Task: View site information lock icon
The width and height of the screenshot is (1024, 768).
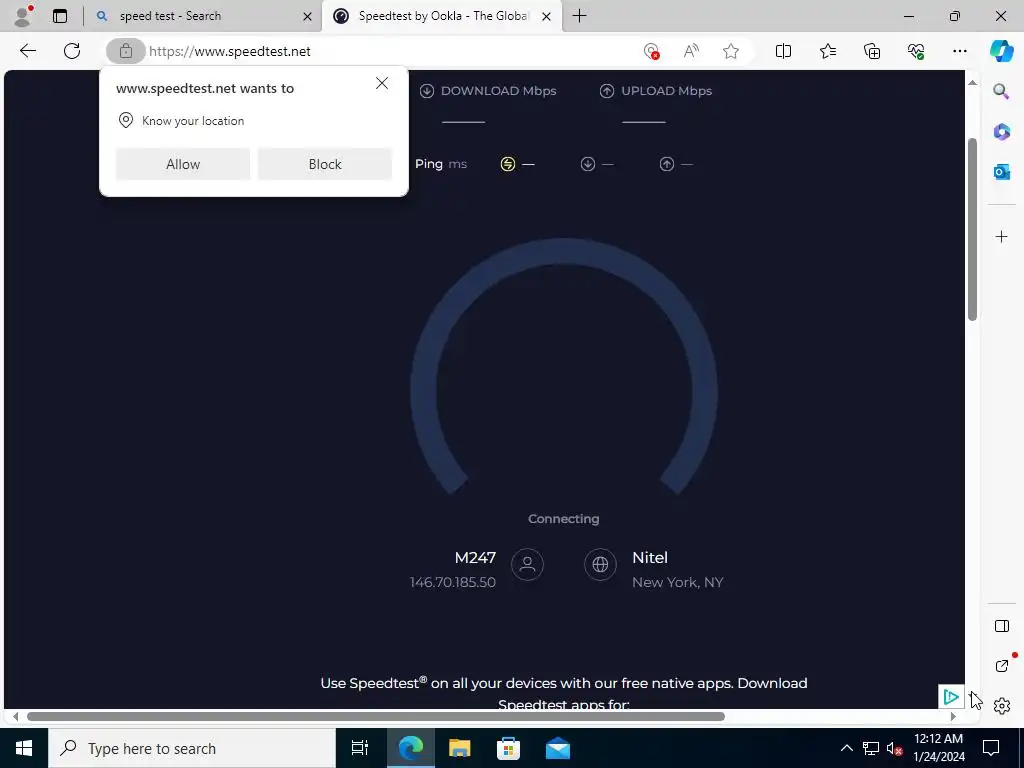Action: [126, 51]
